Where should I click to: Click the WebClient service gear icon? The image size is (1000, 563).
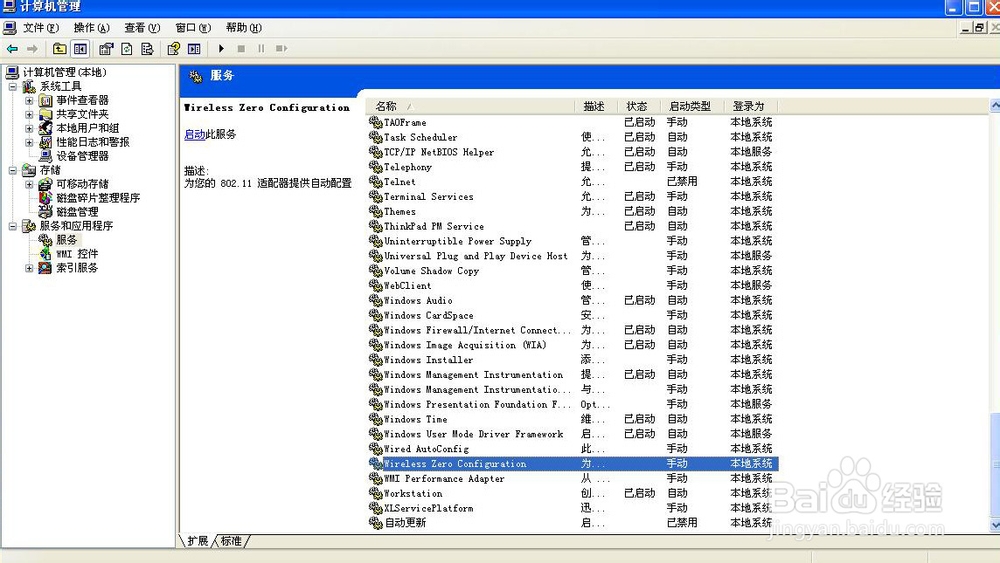[376, 286]
